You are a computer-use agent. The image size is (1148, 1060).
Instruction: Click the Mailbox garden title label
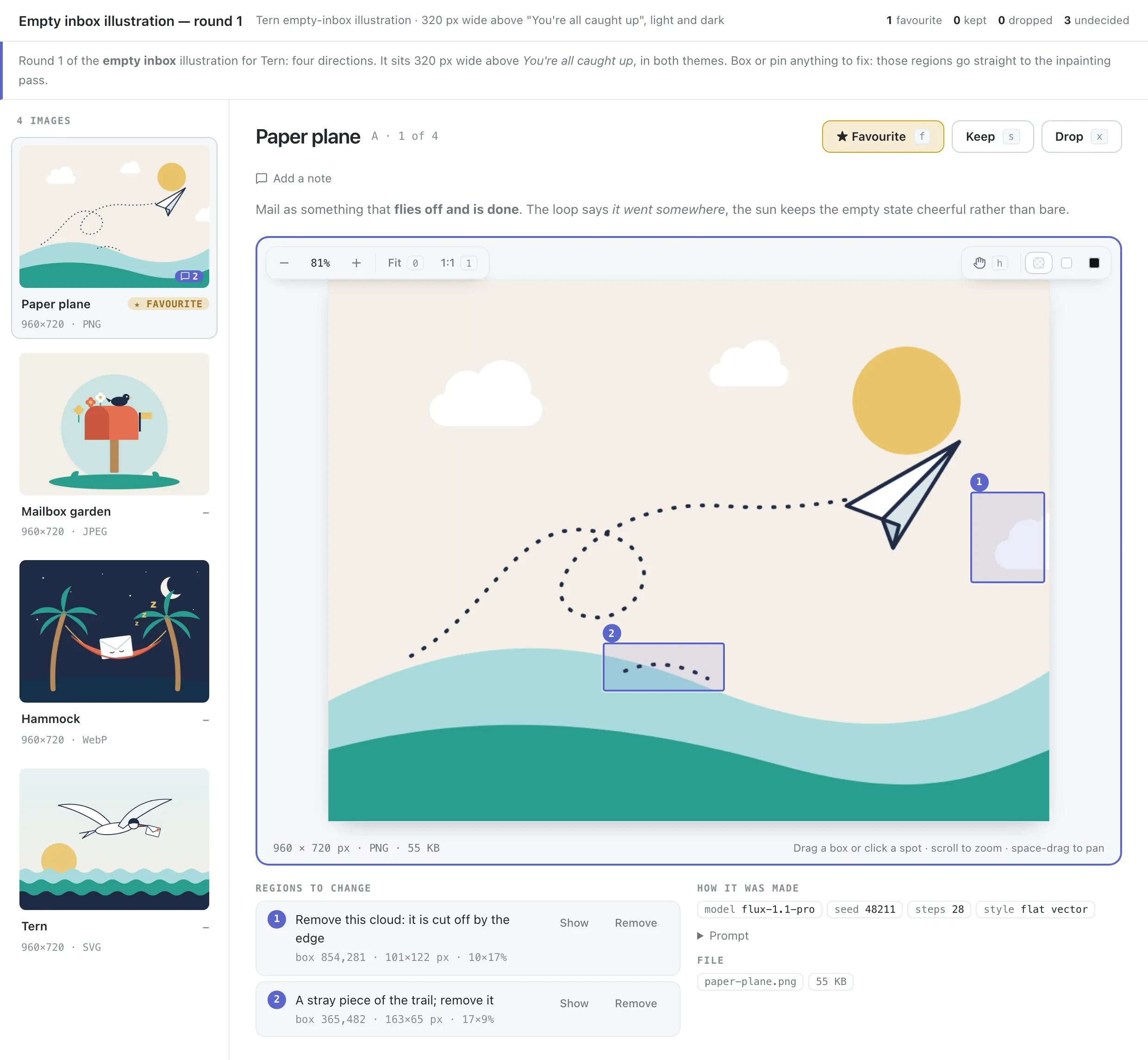[66, 511]
